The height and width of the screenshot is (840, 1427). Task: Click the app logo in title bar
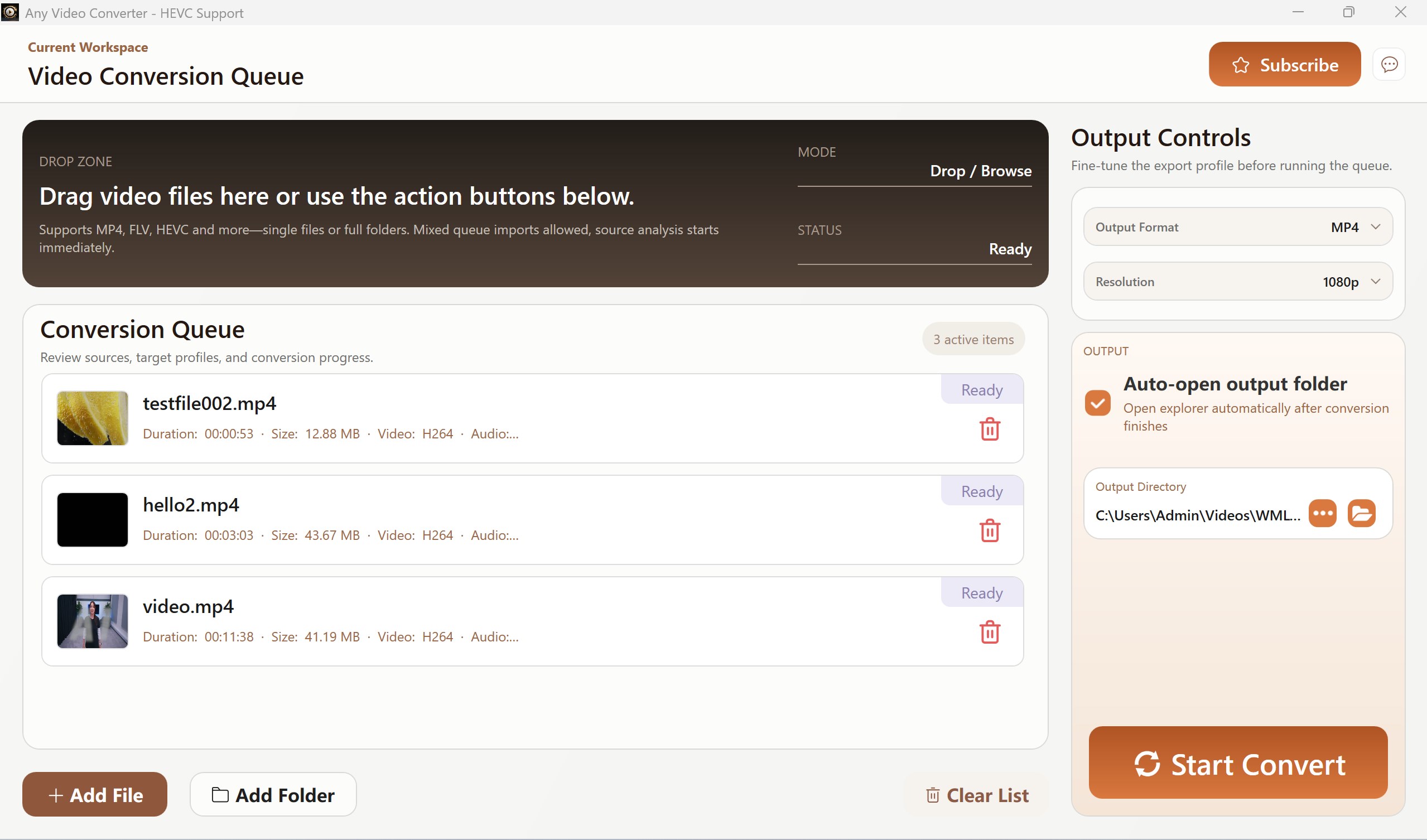pyautogui.click(x=9, y=12)
